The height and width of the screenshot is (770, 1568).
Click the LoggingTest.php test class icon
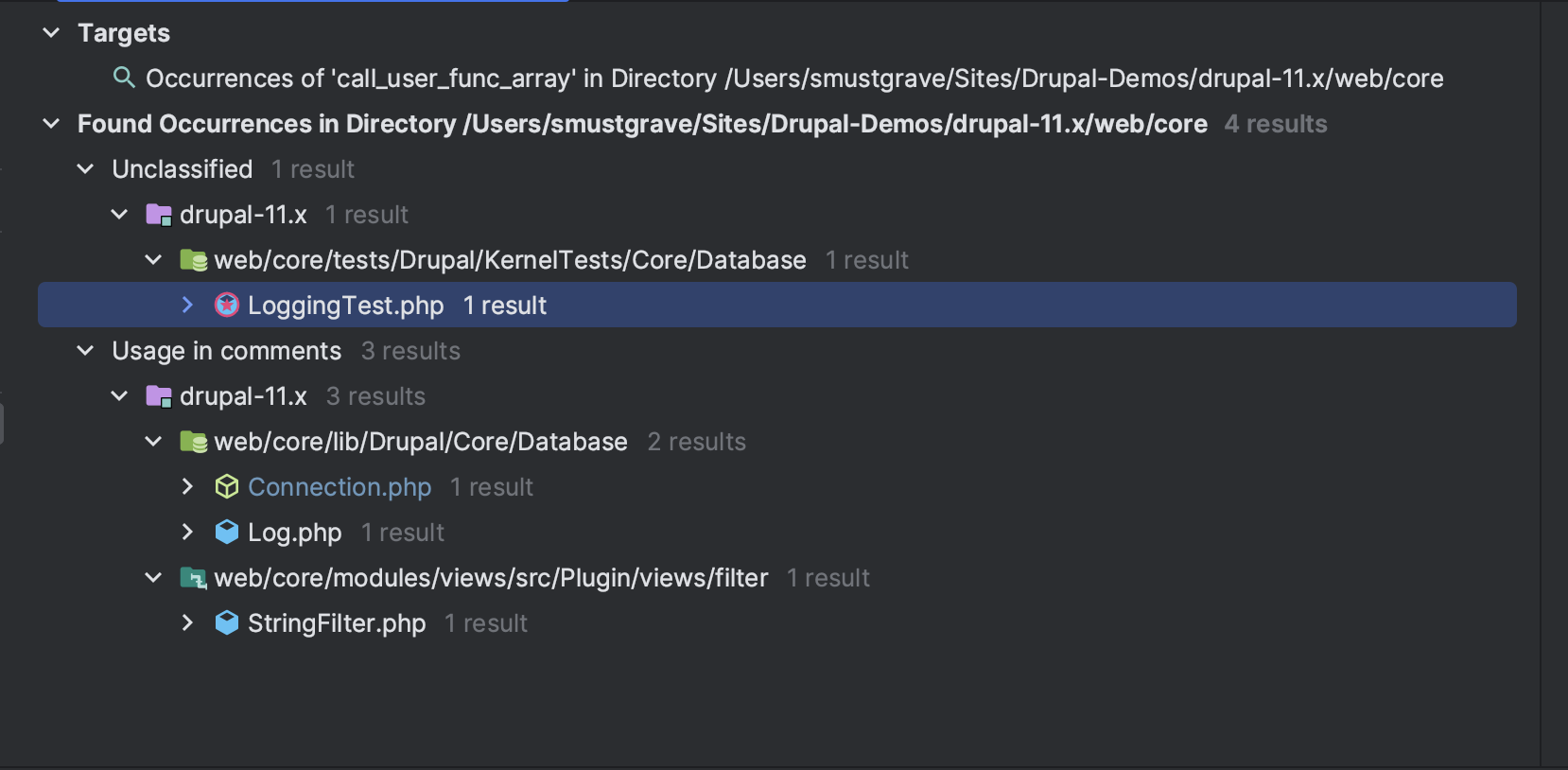tap(227, 305)
